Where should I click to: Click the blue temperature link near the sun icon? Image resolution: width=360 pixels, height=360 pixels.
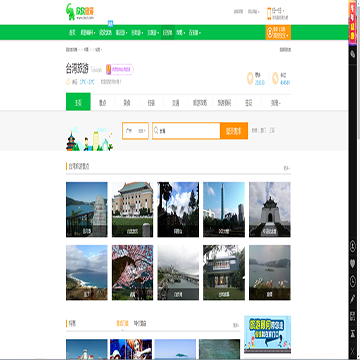point(87,81)
